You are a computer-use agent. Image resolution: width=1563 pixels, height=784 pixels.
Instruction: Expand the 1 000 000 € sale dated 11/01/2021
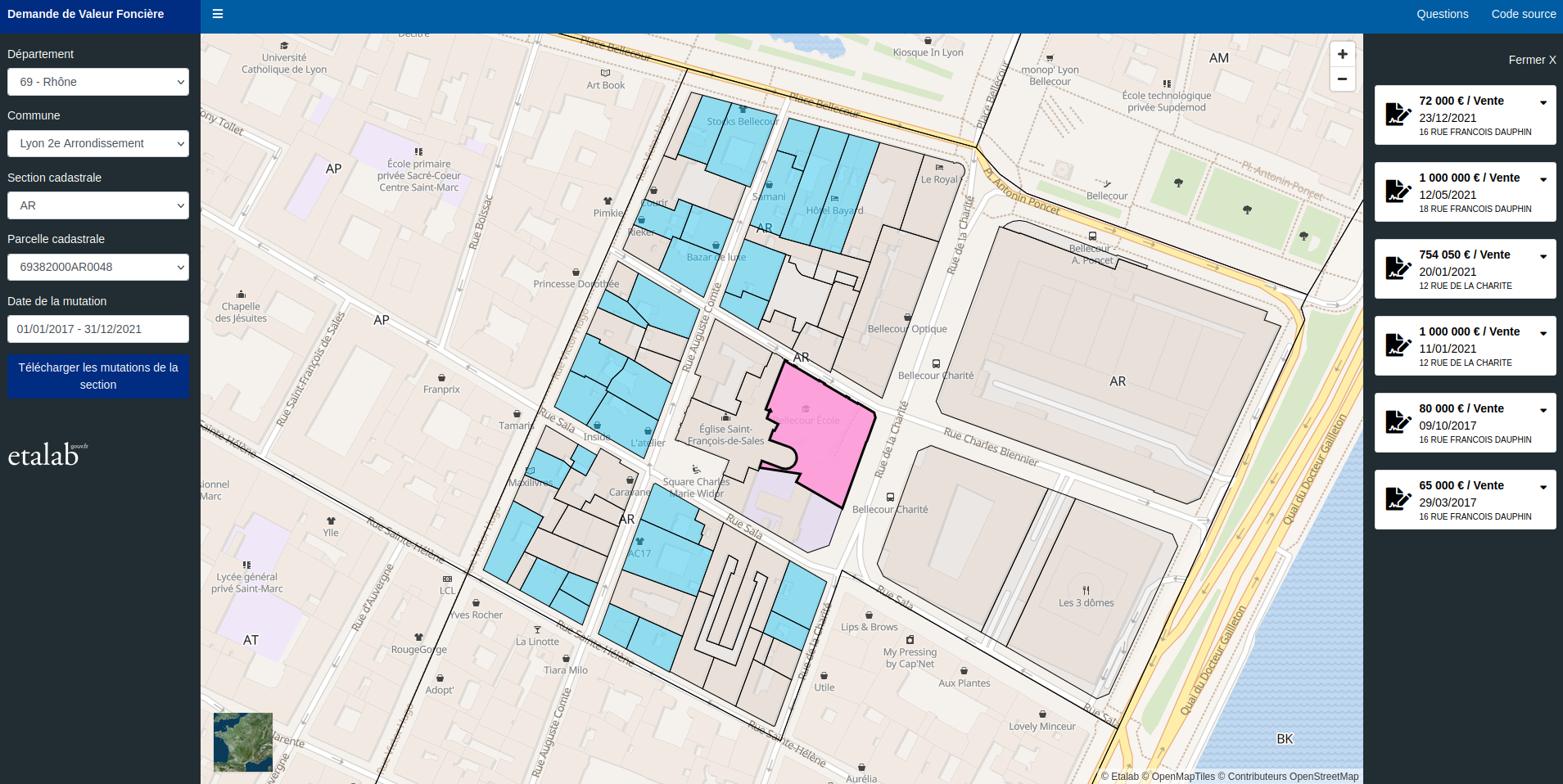(1543, 333)
